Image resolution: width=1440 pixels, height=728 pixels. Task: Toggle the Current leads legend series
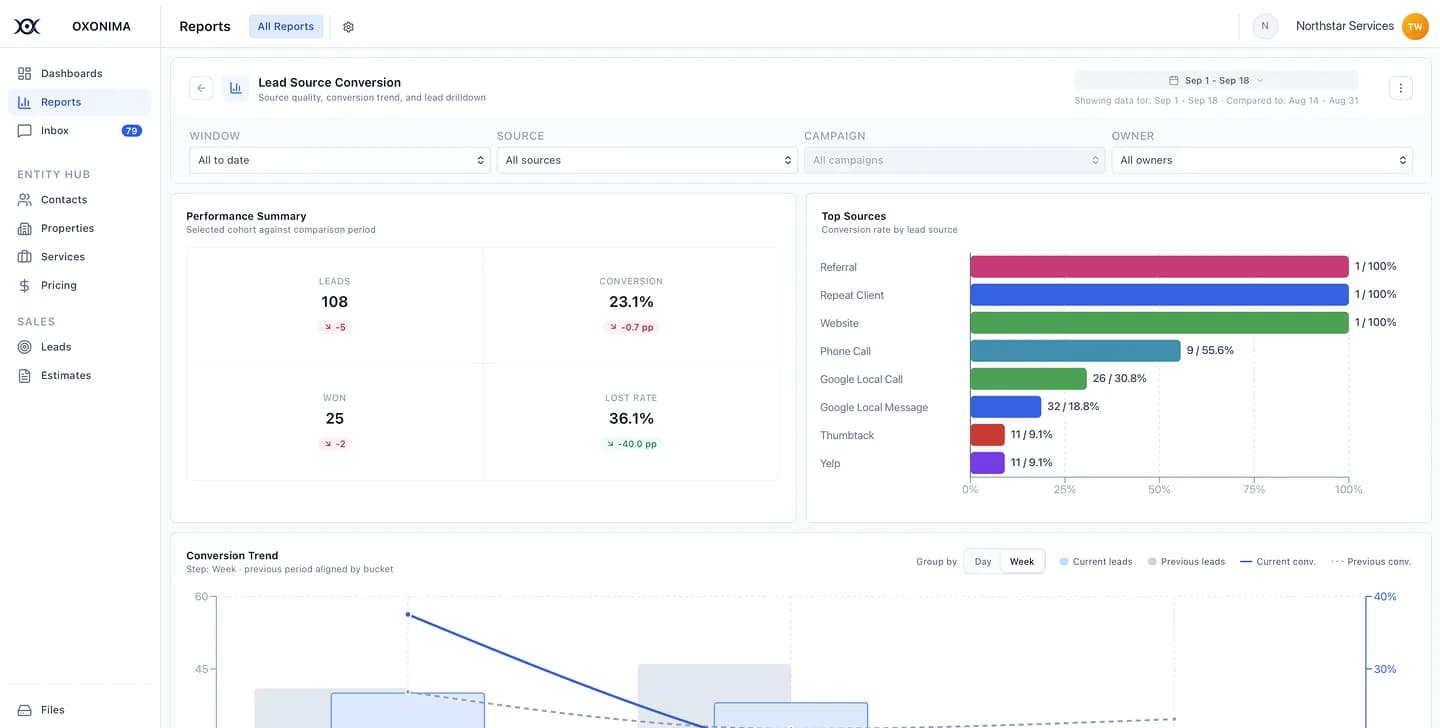tap(1096, 562)
